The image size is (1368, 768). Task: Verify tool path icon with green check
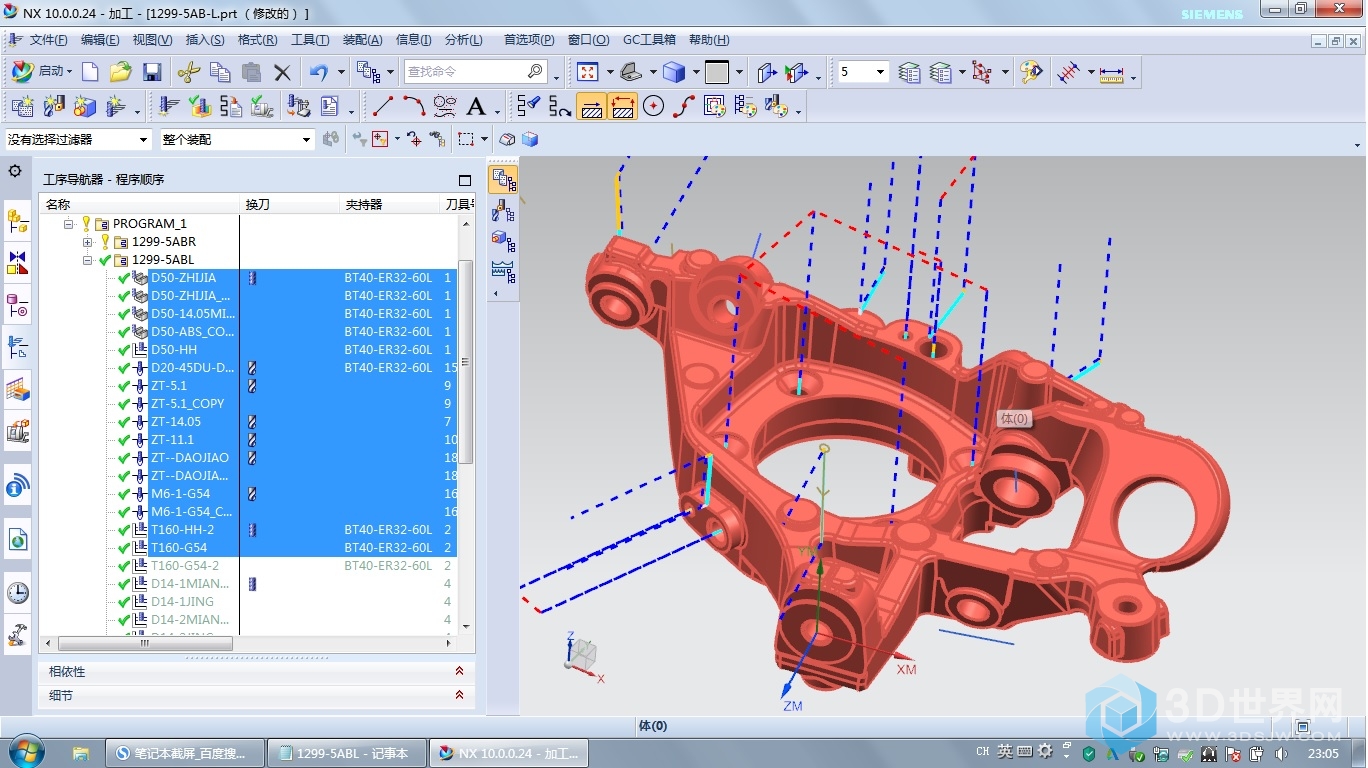click(x=200, y=106)
